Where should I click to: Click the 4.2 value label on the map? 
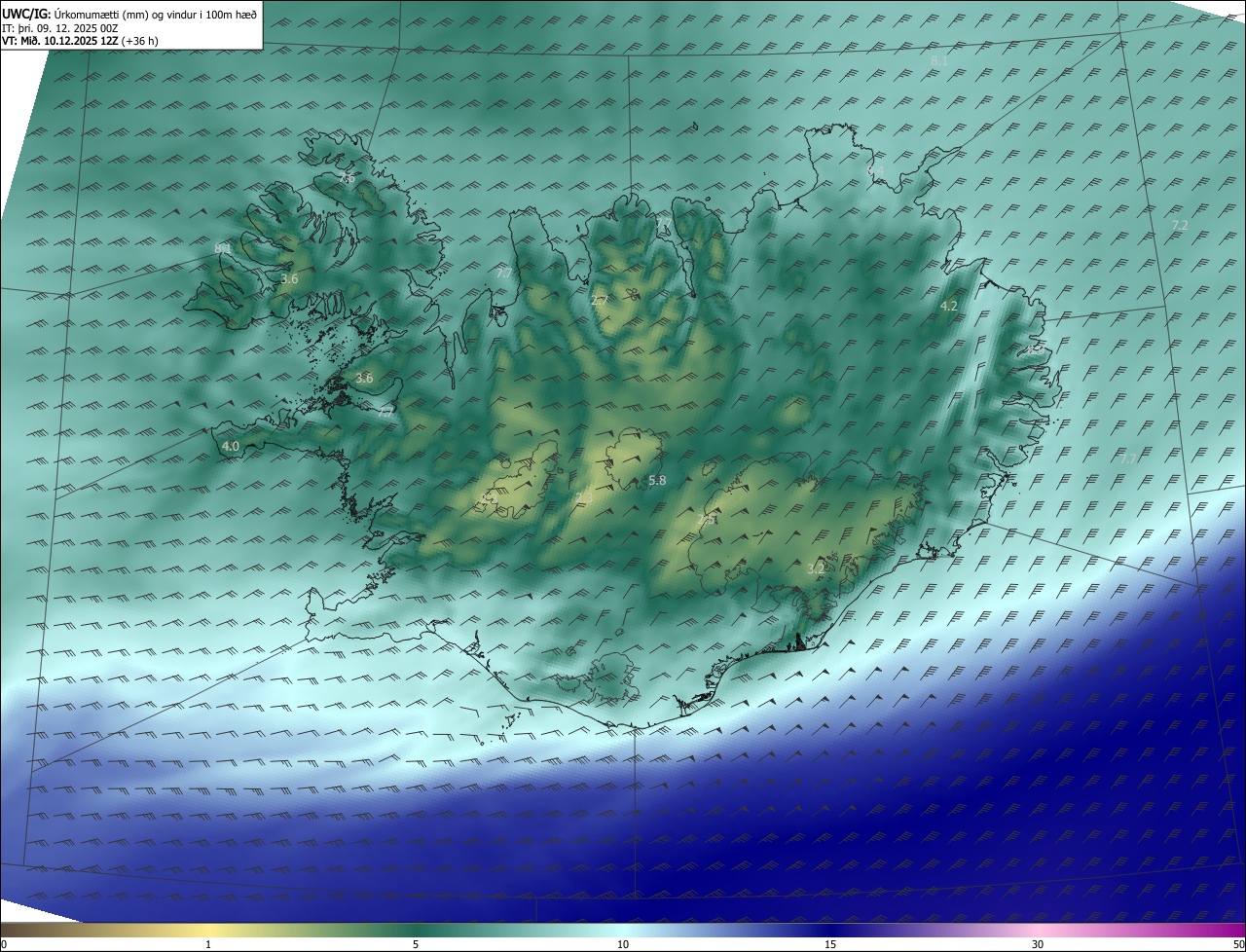point(948,306)
